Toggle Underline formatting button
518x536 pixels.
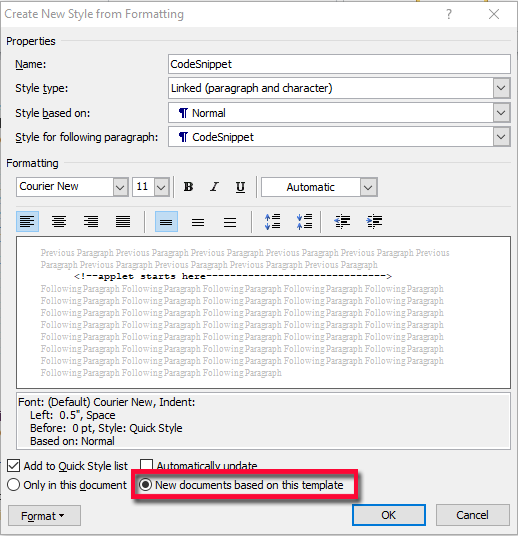point(240,187)
